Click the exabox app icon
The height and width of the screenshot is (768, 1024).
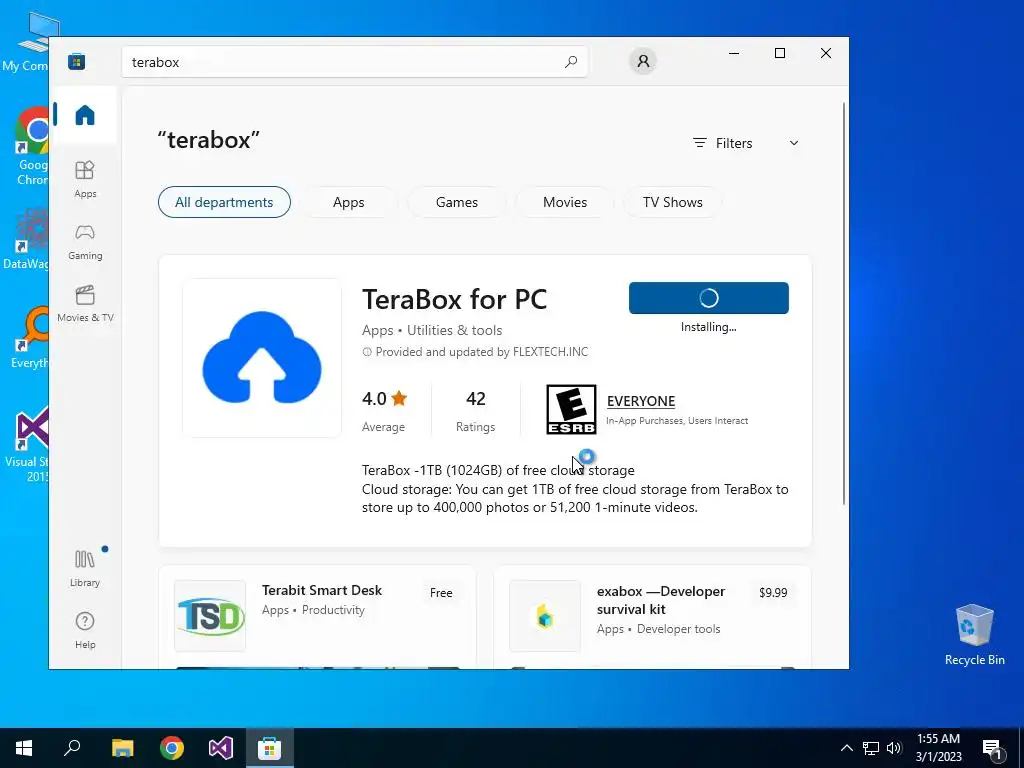[545, 616]
